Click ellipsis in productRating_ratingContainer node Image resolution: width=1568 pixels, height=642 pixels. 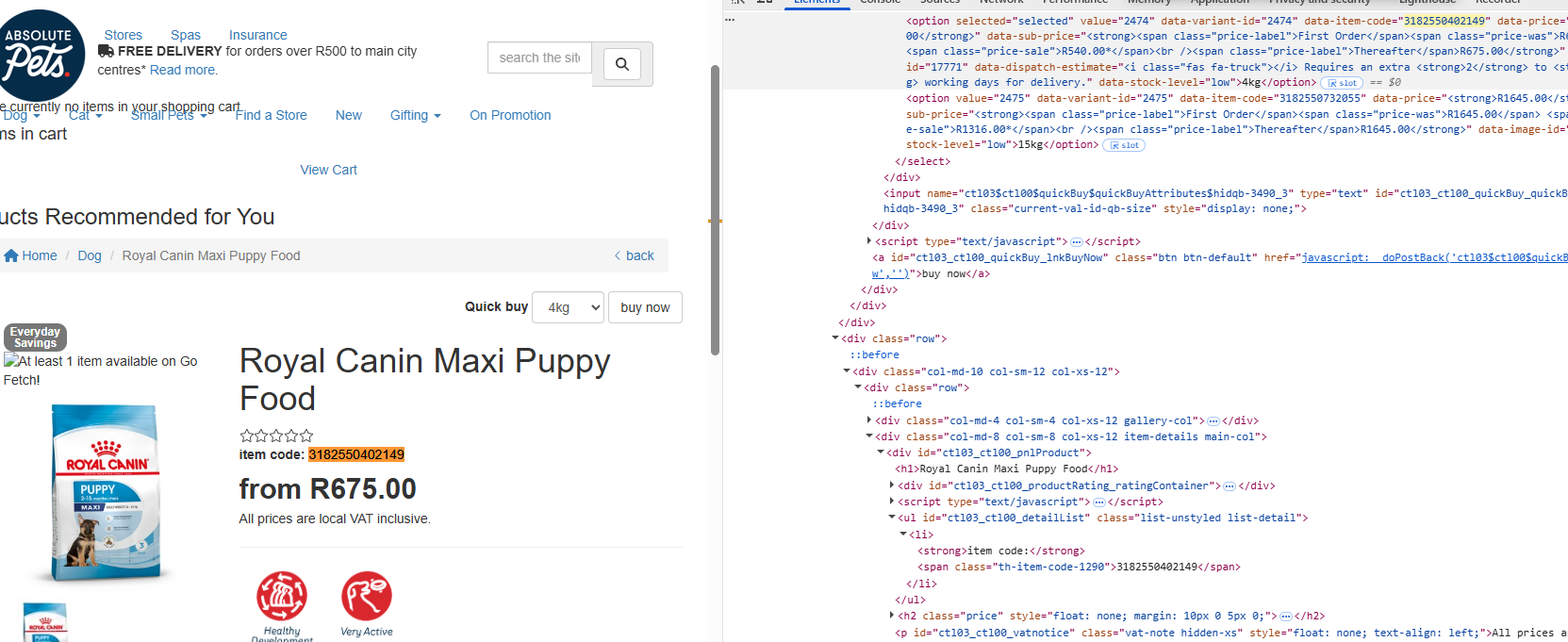tap(1230, 486)
